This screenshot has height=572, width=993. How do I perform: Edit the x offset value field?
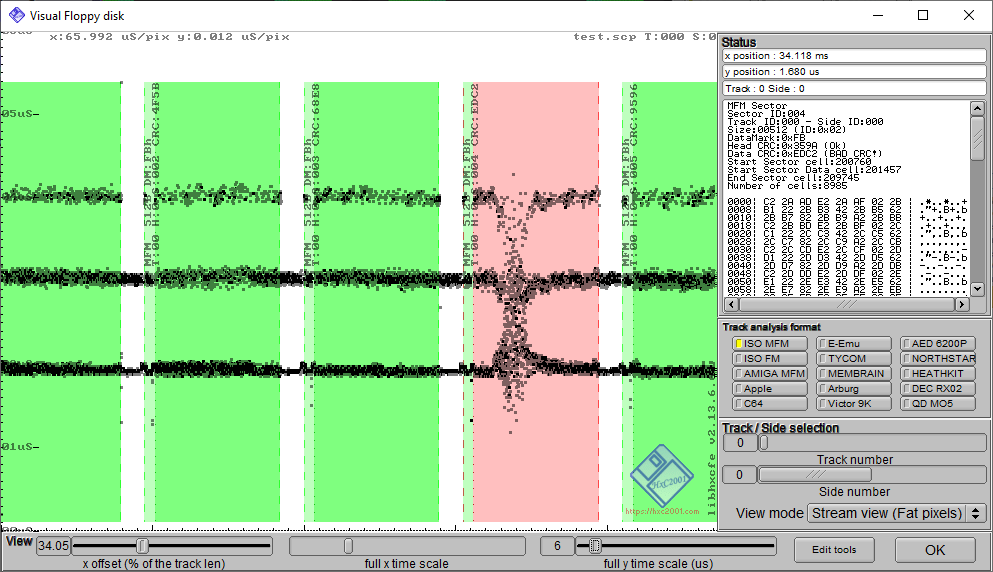(x=53, y=545)
